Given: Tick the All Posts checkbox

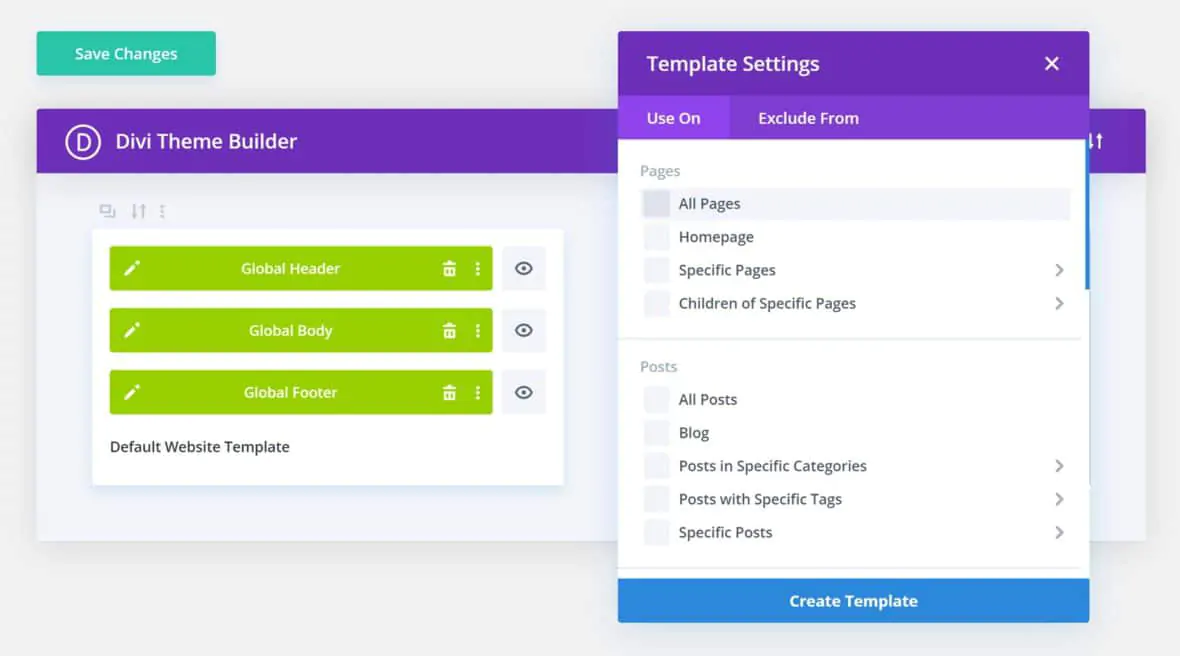Looking at the screenshot, I should pyautogui.click(x=656, y=400).
